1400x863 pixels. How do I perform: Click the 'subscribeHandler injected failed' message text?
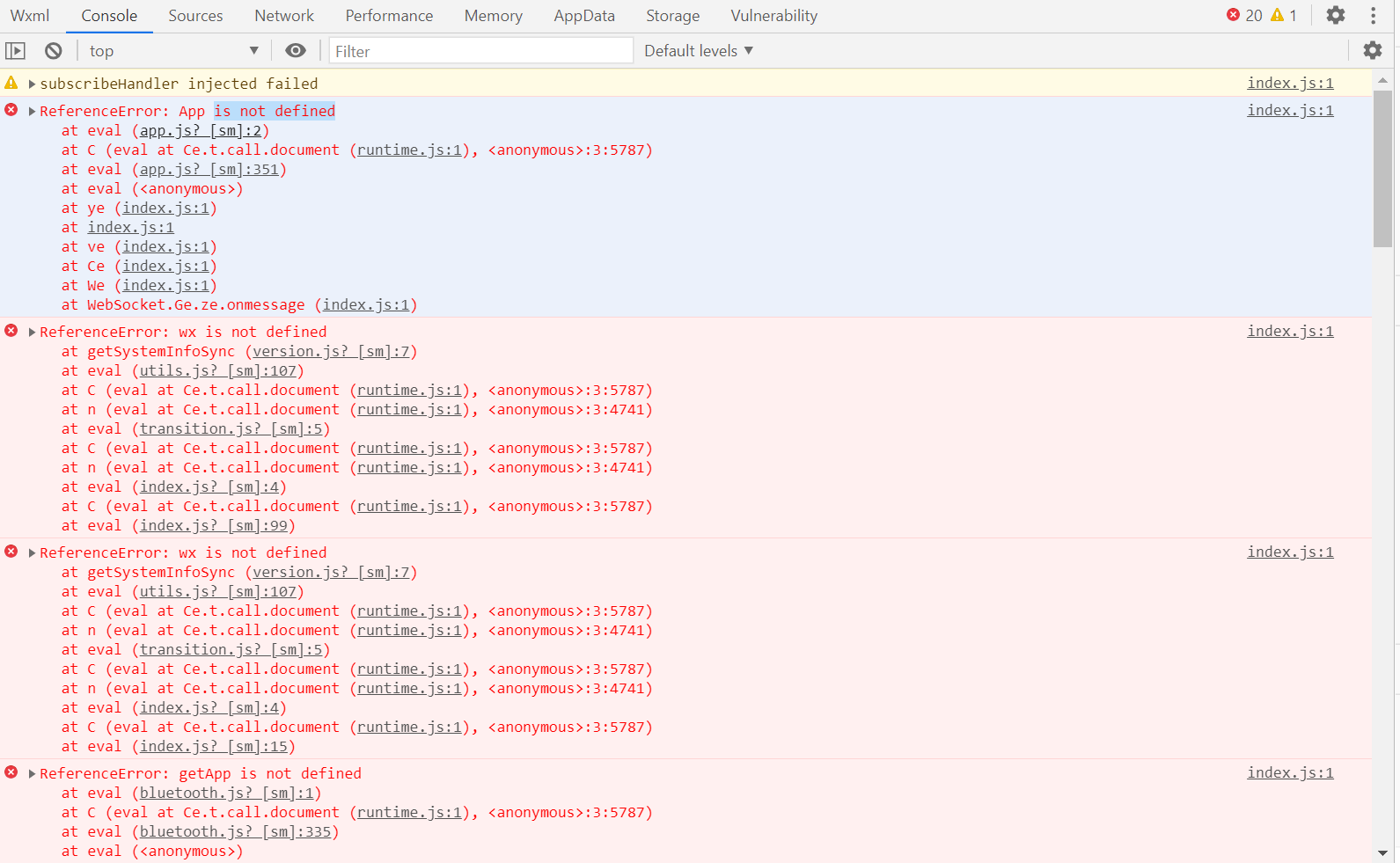click(x=179, y=84)
